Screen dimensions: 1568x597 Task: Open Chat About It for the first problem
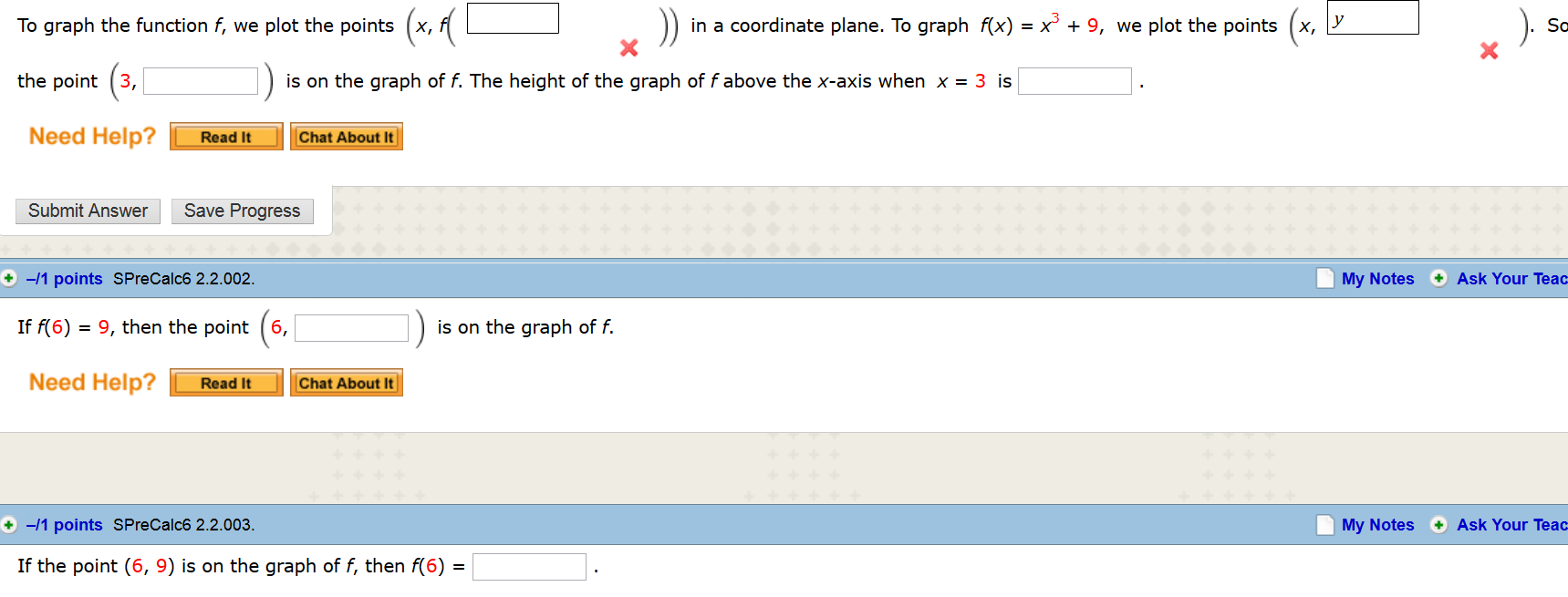click(x=346, y=136)
